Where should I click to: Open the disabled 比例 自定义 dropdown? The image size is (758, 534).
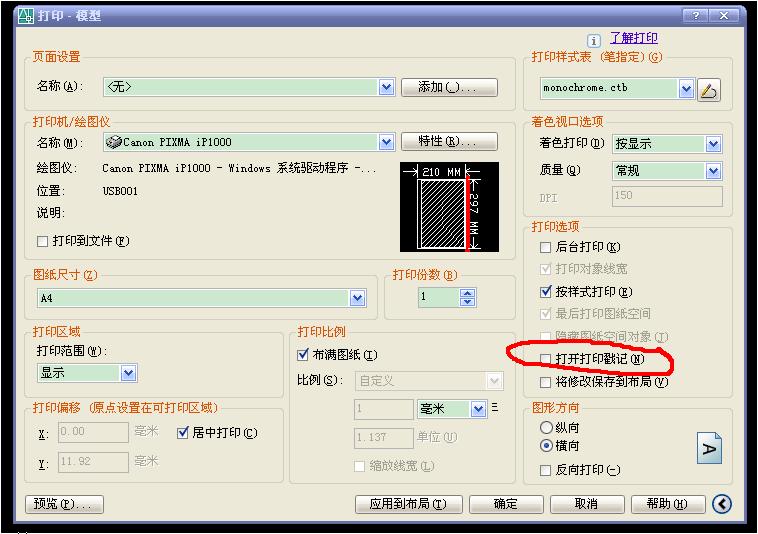494,381
